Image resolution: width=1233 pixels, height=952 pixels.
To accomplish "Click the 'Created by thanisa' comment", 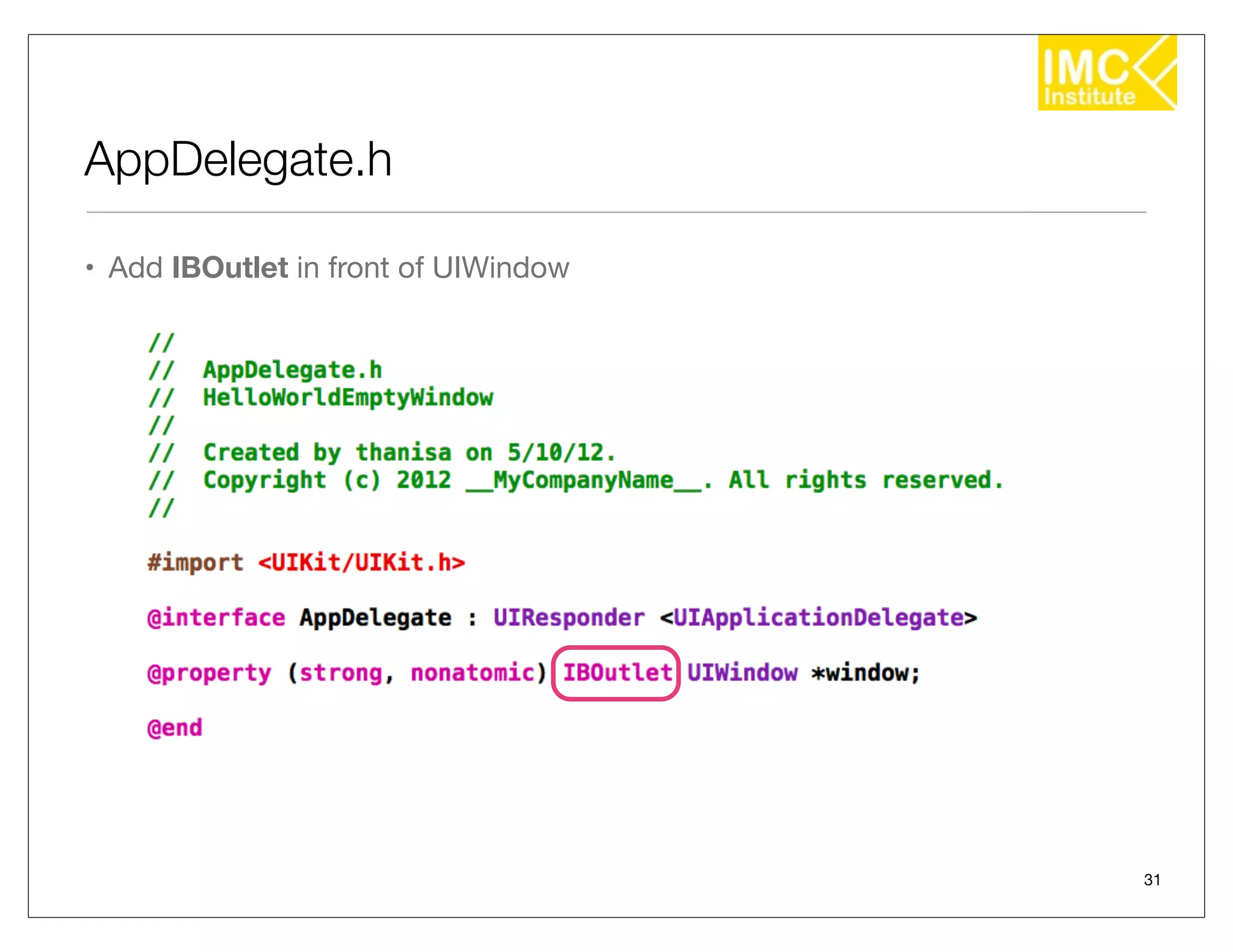I will [x=408, y=453].
